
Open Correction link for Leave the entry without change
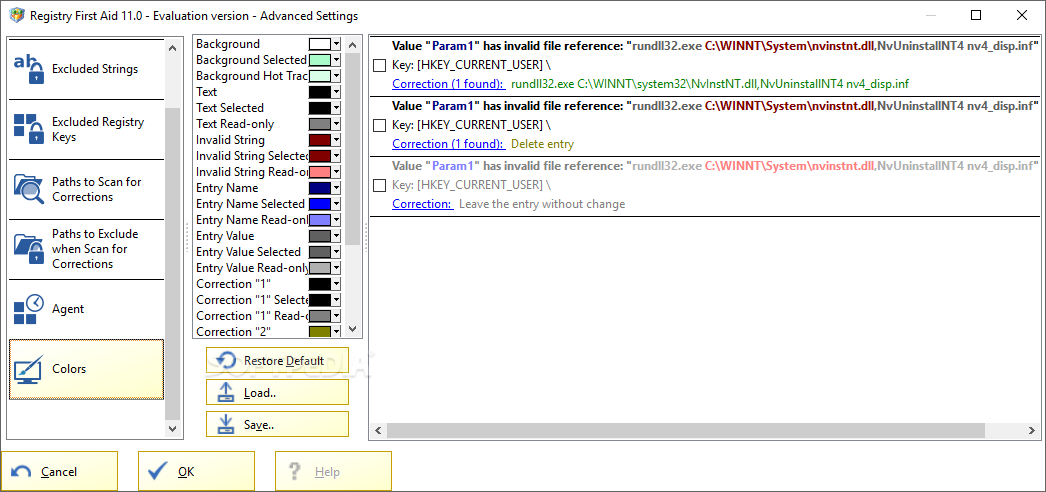[422, 204]
